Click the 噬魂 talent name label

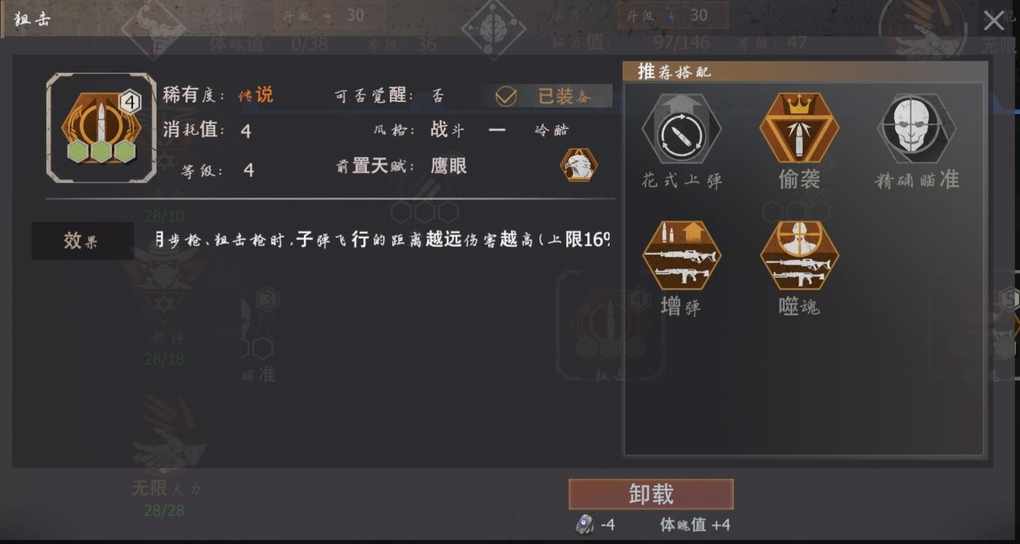pos(799,306)
